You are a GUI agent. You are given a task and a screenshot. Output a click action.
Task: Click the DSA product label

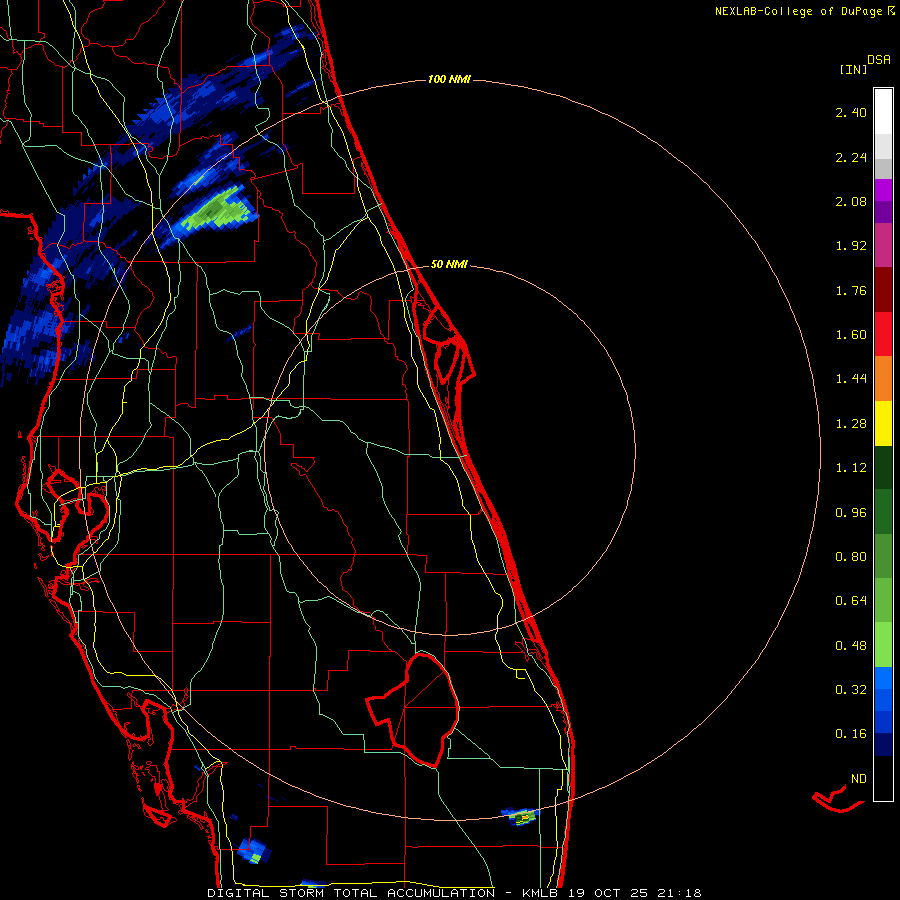[x=879, y=60]
